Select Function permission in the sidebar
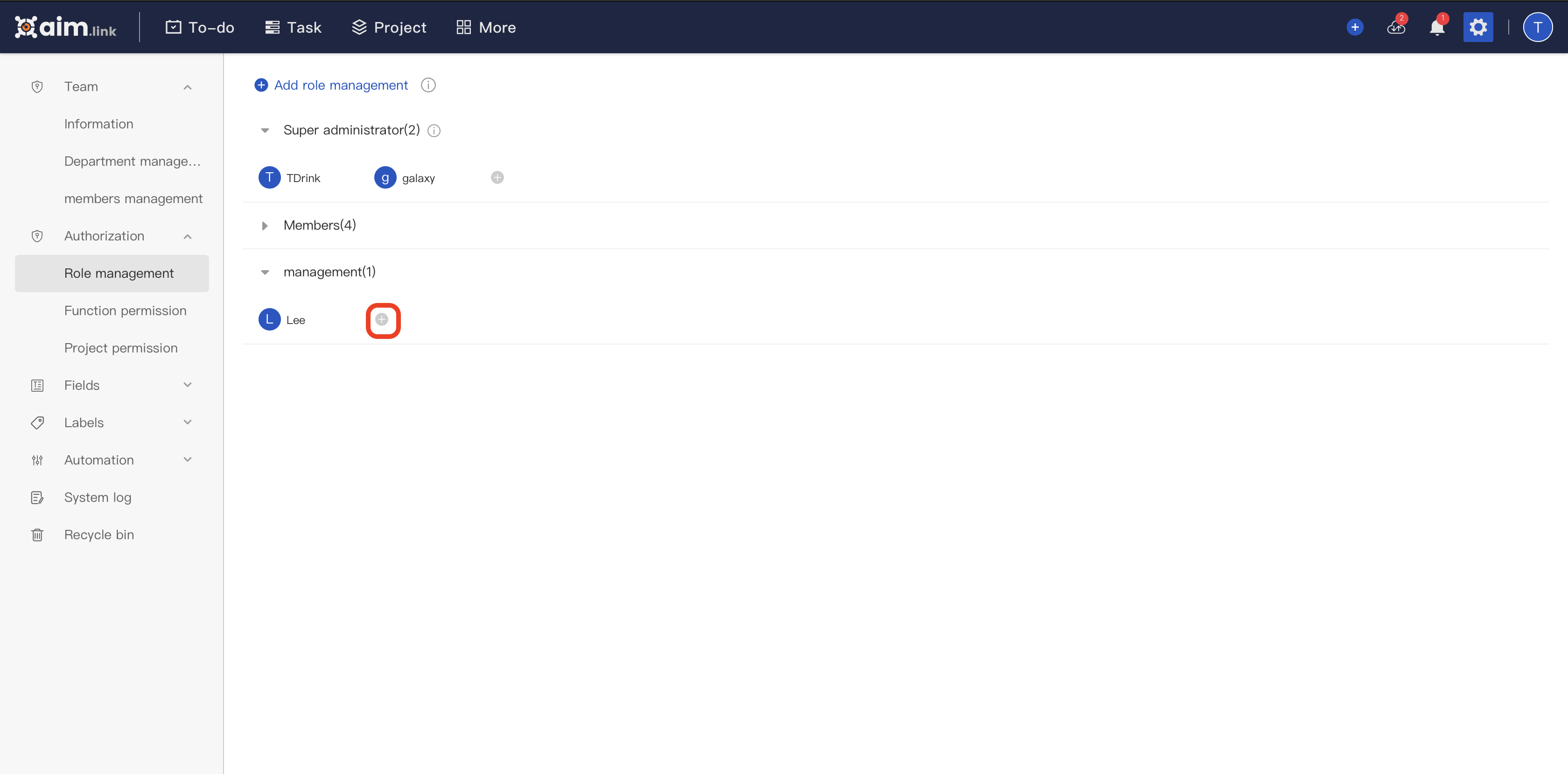This screenshot has height=774, width=1568. pos(126,310)
